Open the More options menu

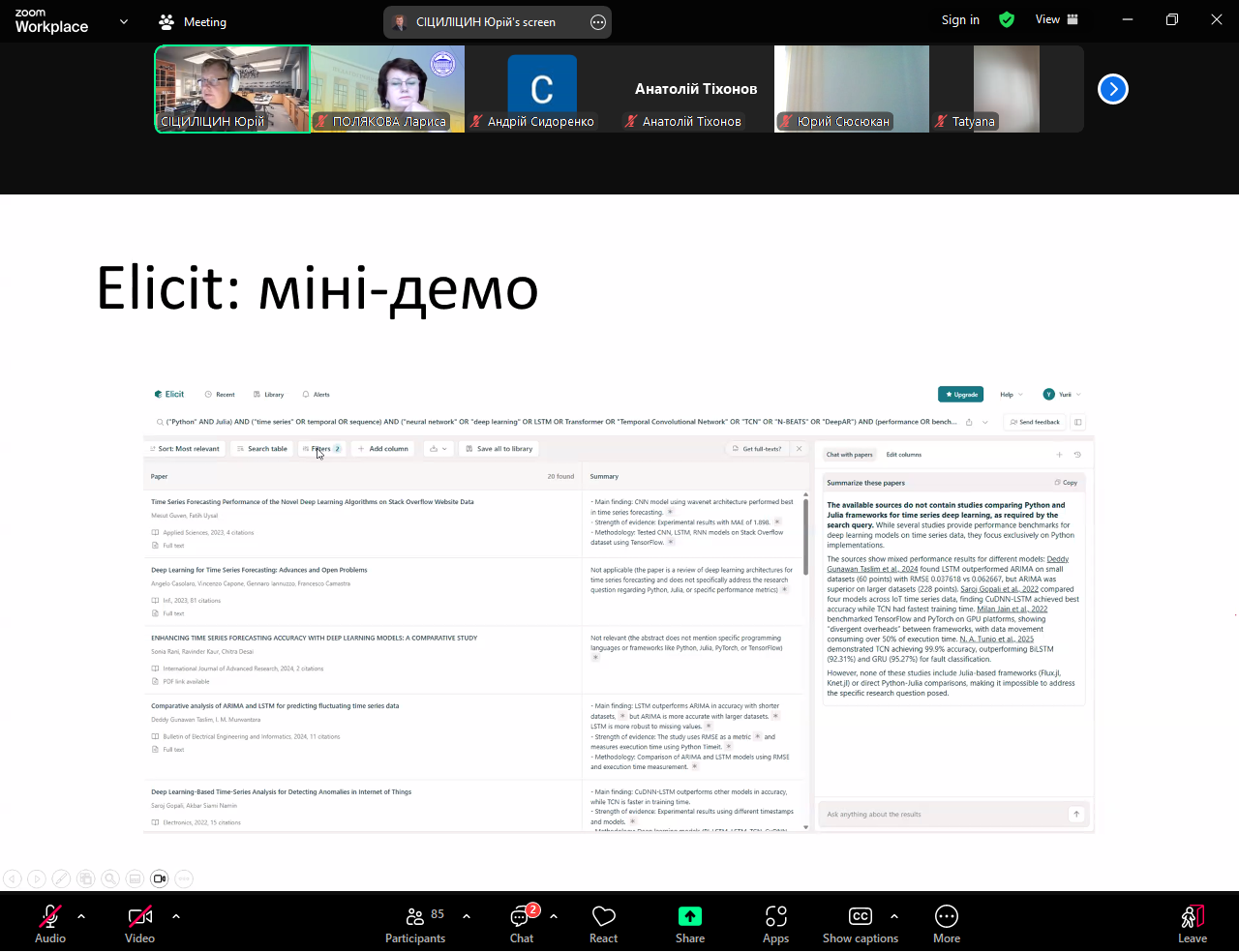tap(946, 922)
